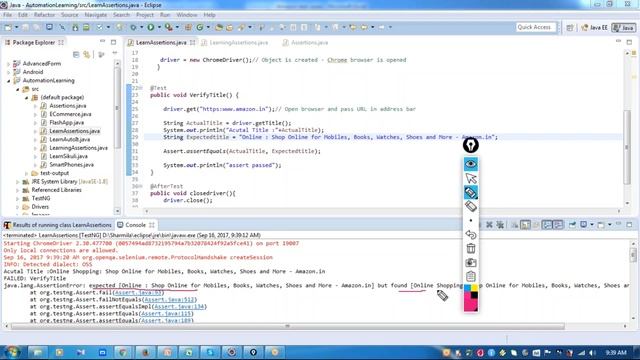Select ECommerce.java in Package Explorer

(70, 114)
